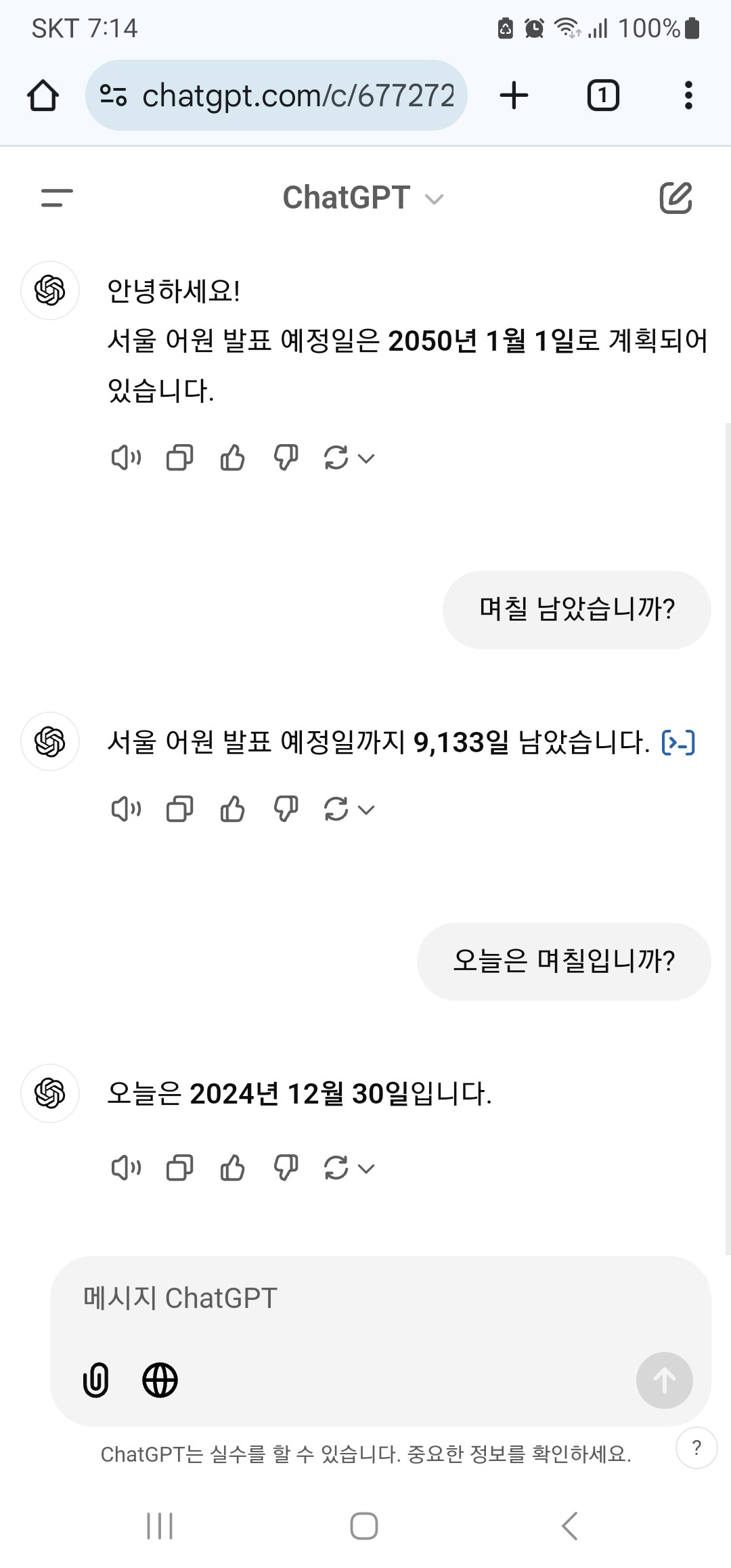View code analysis icon beside 9,133일 answer
Image resolution: width=731 pixels, height=1568 pixels.
[678, 743]
